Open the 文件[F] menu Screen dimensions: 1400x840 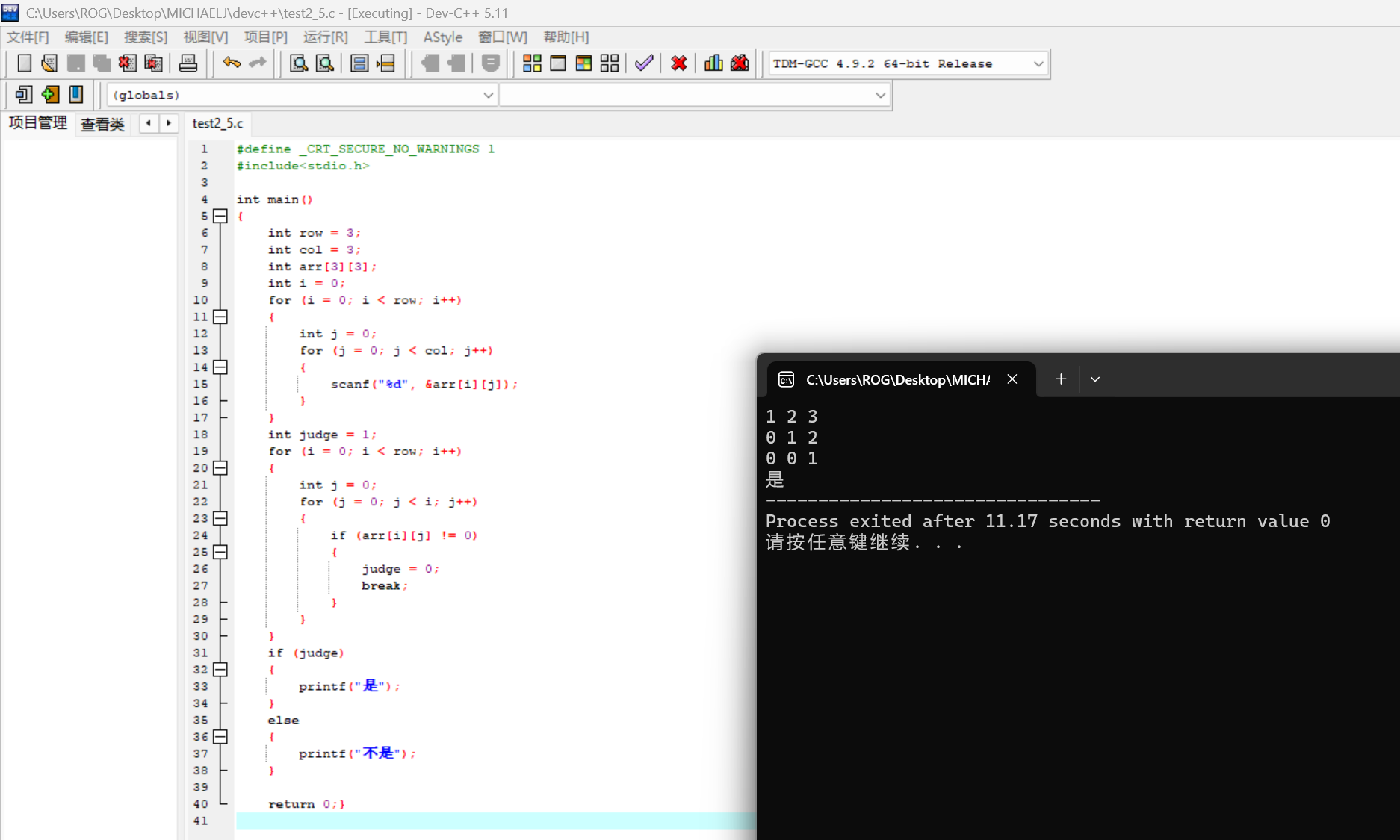[28, 37]
